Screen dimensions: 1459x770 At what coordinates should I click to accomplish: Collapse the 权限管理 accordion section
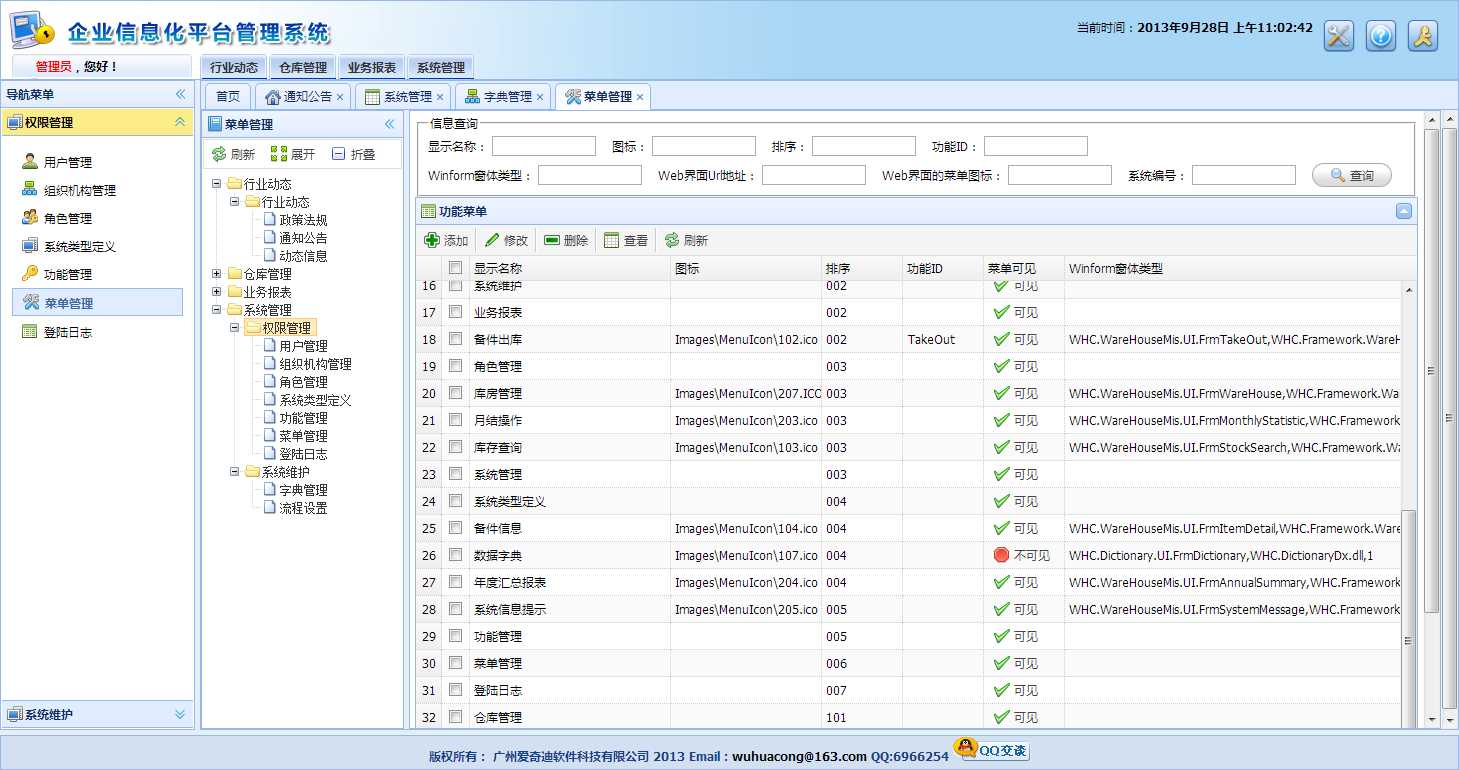(x=180, y=122)
